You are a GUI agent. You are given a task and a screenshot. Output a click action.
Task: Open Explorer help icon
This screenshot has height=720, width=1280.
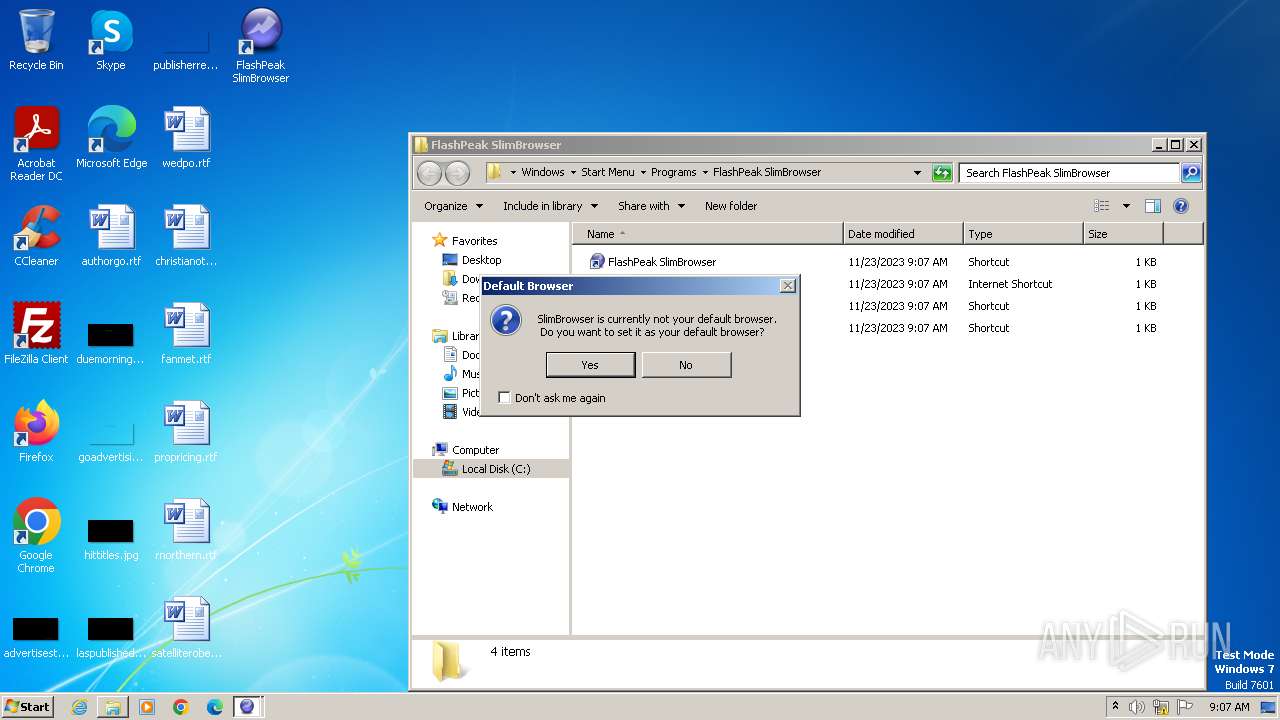(x=1181, y=206)
